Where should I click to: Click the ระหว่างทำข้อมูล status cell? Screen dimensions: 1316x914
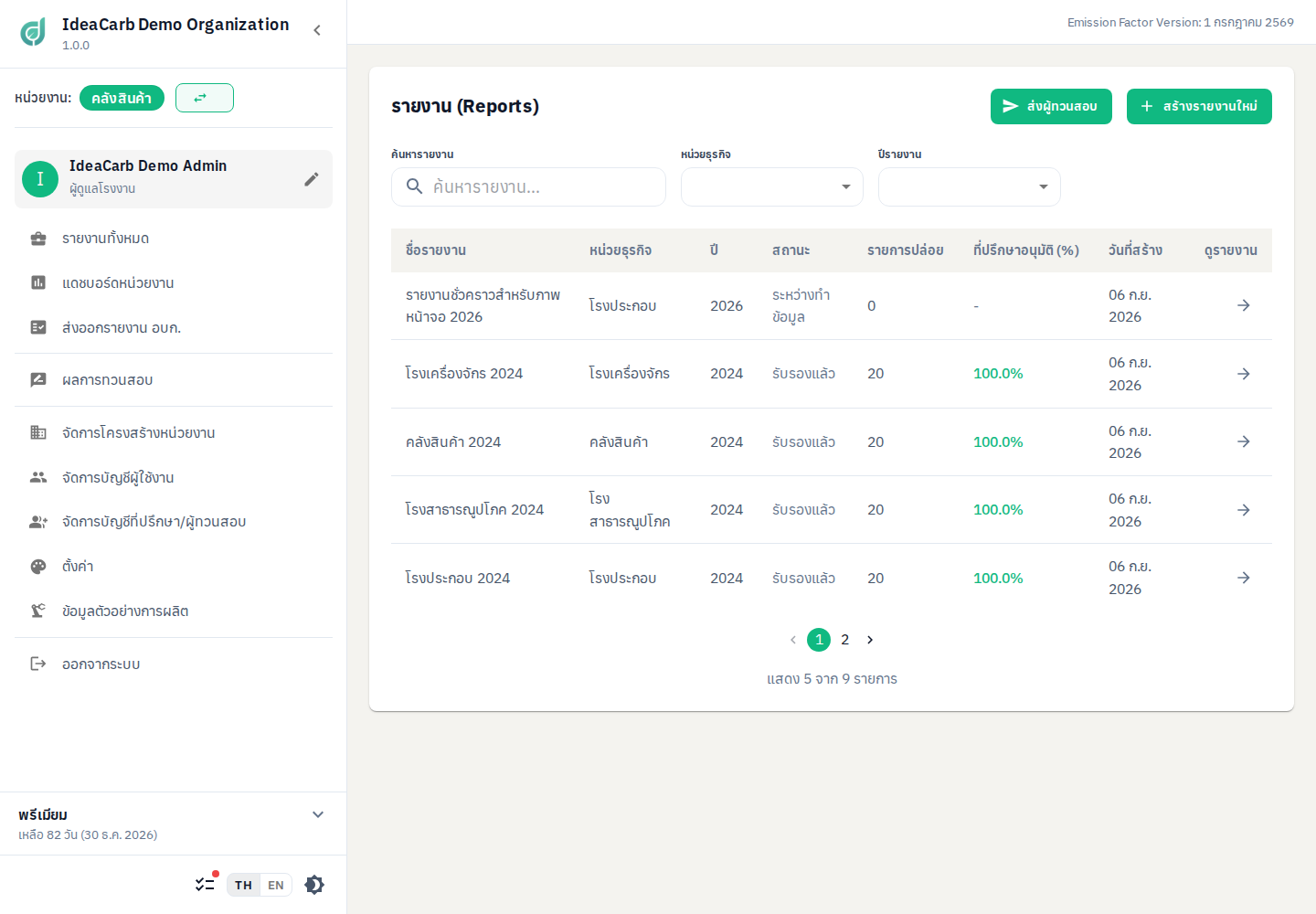(801, 306)
